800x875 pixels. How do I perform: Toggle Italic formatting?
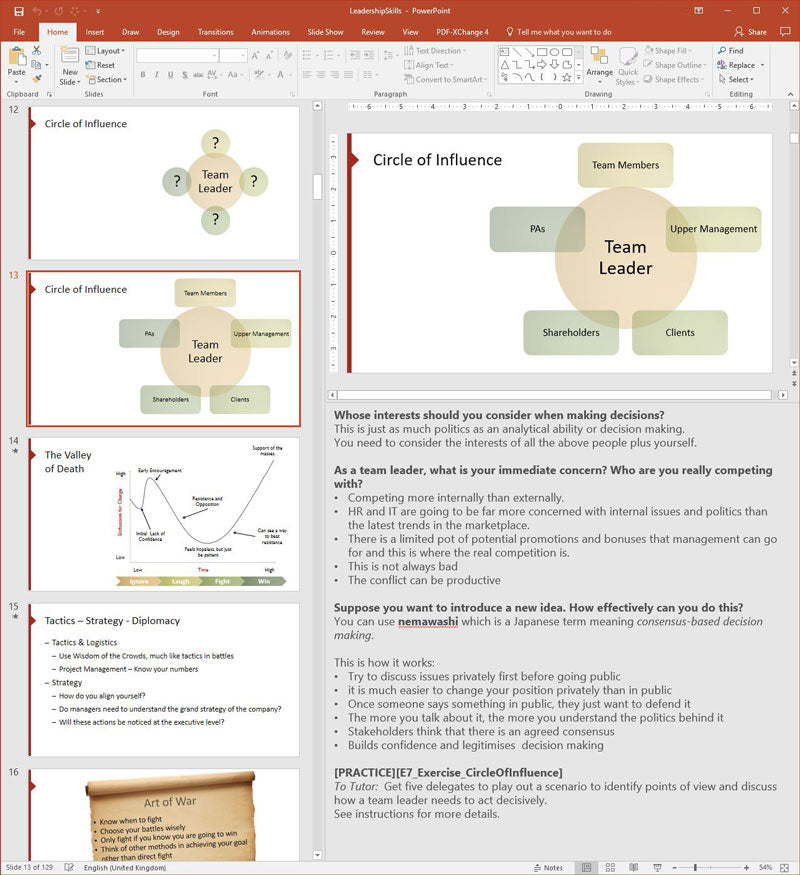pos(157,74)
